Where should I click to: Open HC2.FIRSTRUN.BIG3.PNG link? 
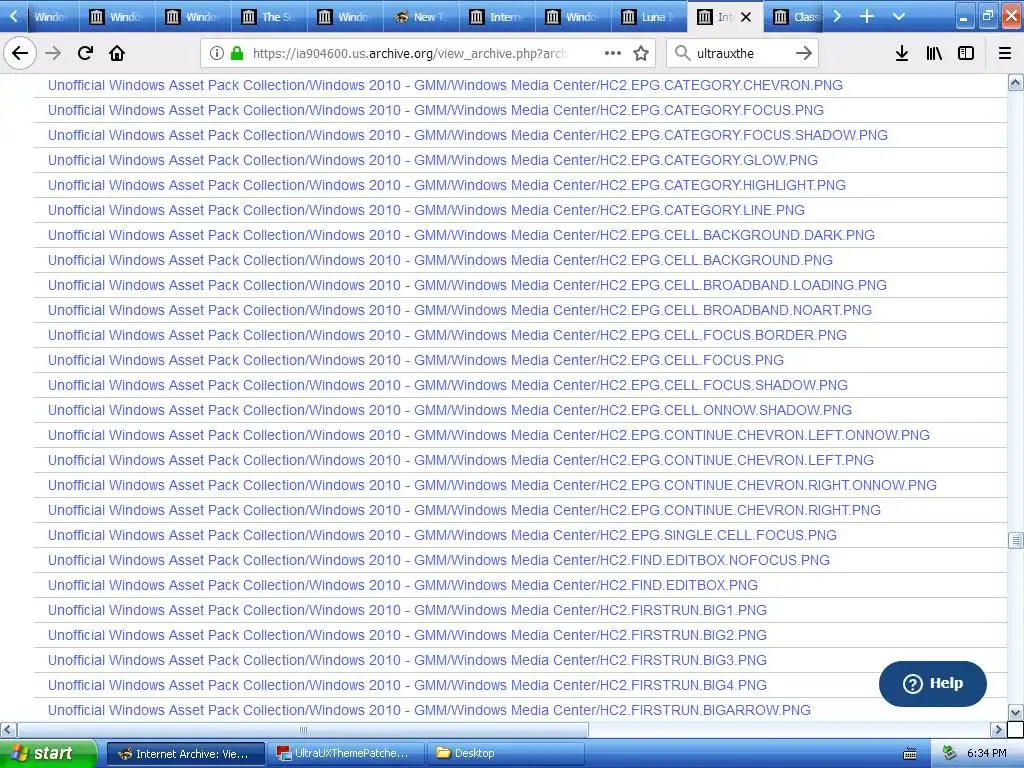(x=407, y=660)
